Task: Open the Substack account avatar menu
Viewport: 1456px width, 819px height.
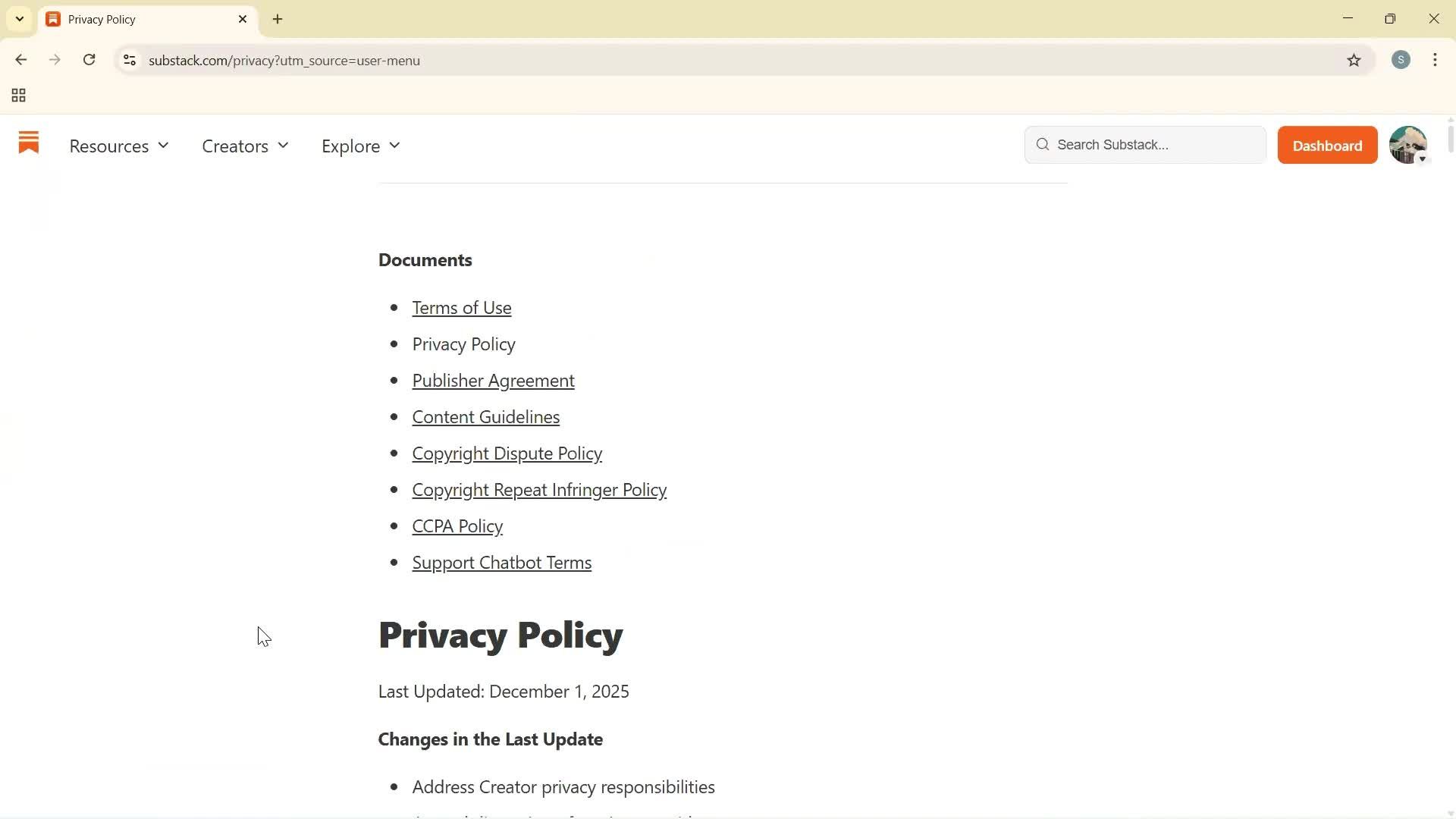Action: pos(1409,145)
